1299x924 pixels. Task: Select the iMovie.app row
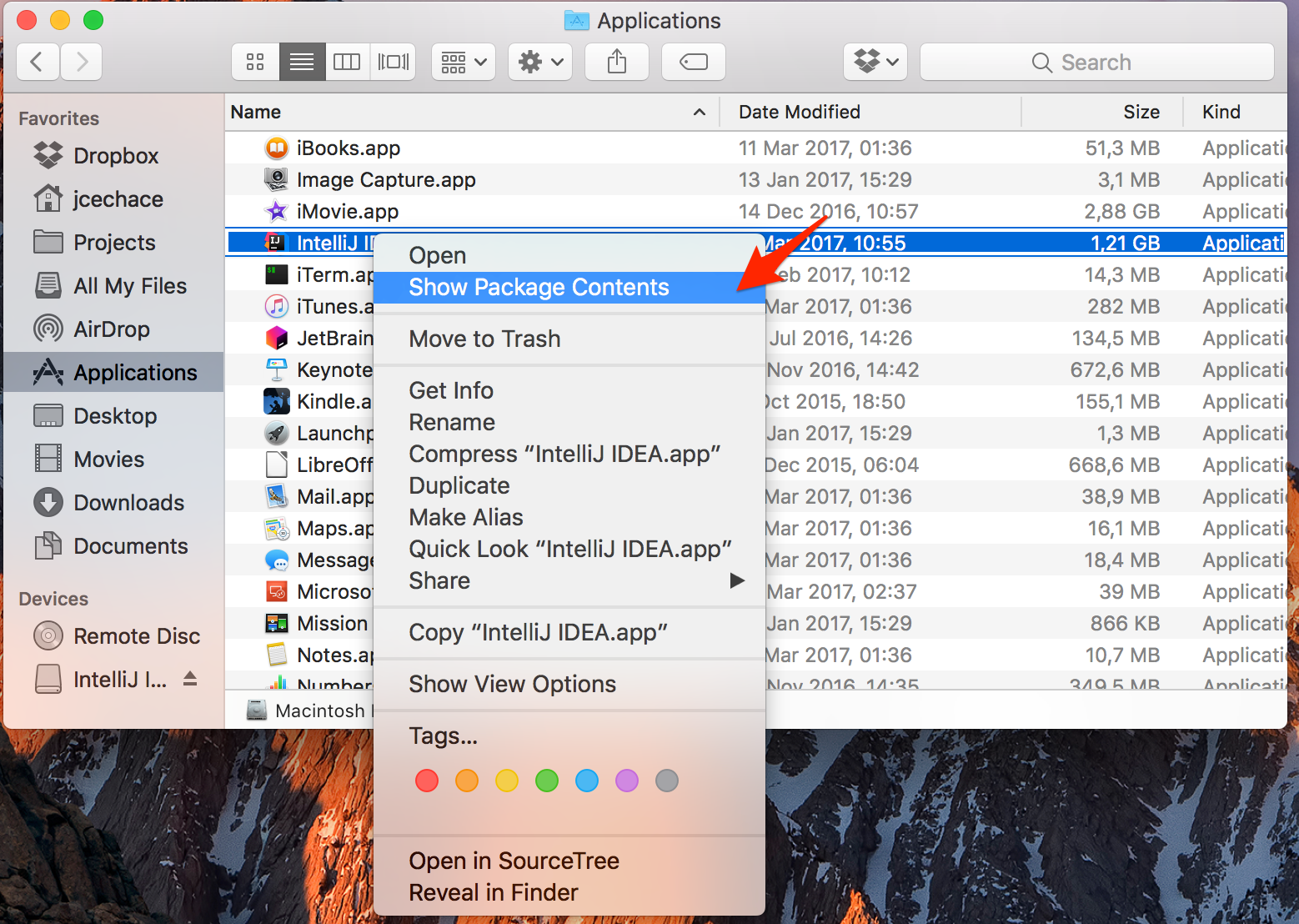coord(755,212)
